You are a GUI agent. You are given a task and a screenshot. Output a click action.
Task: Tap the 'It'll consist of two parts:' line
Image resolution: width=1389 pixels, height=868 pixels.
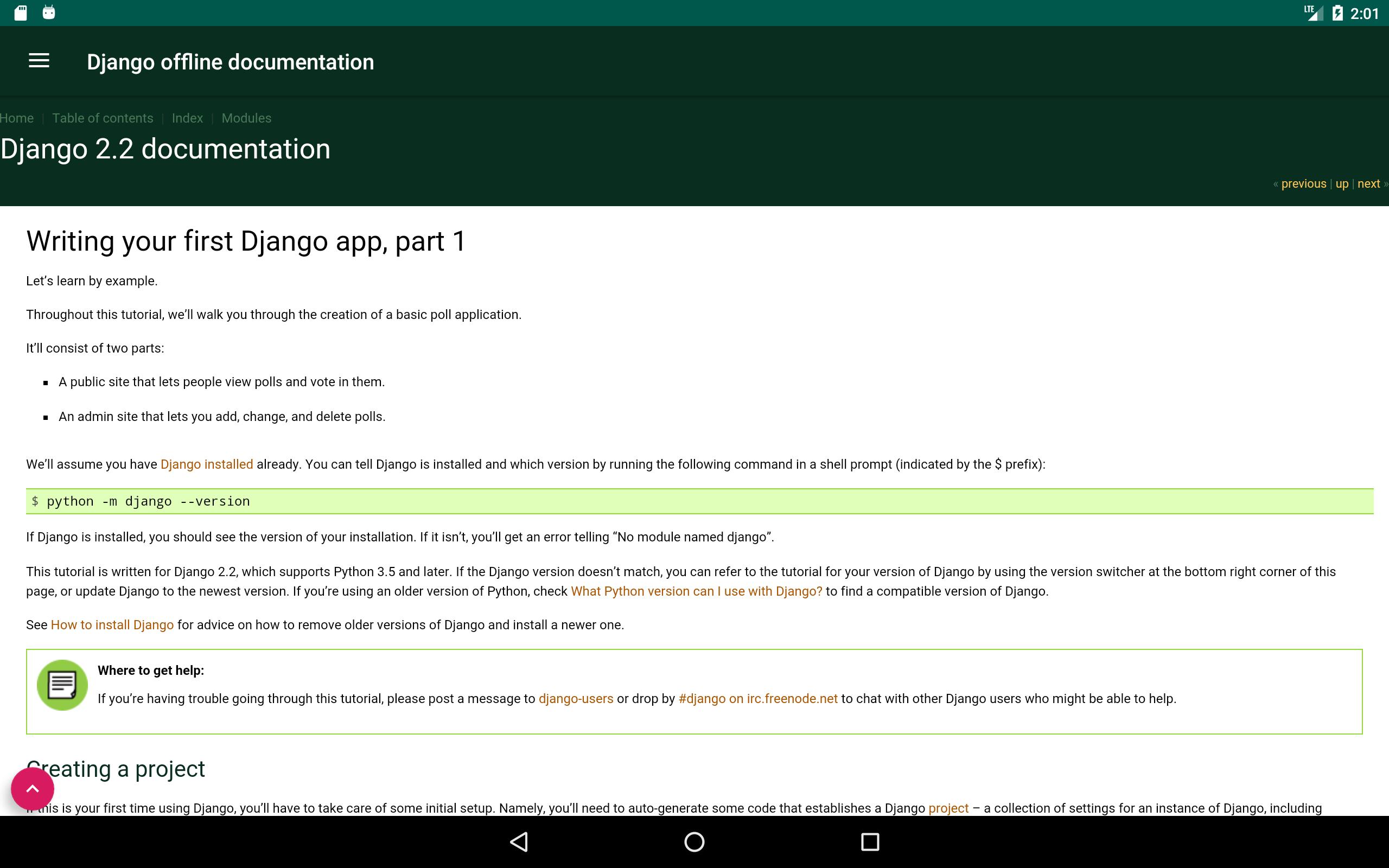click(95, 348)
